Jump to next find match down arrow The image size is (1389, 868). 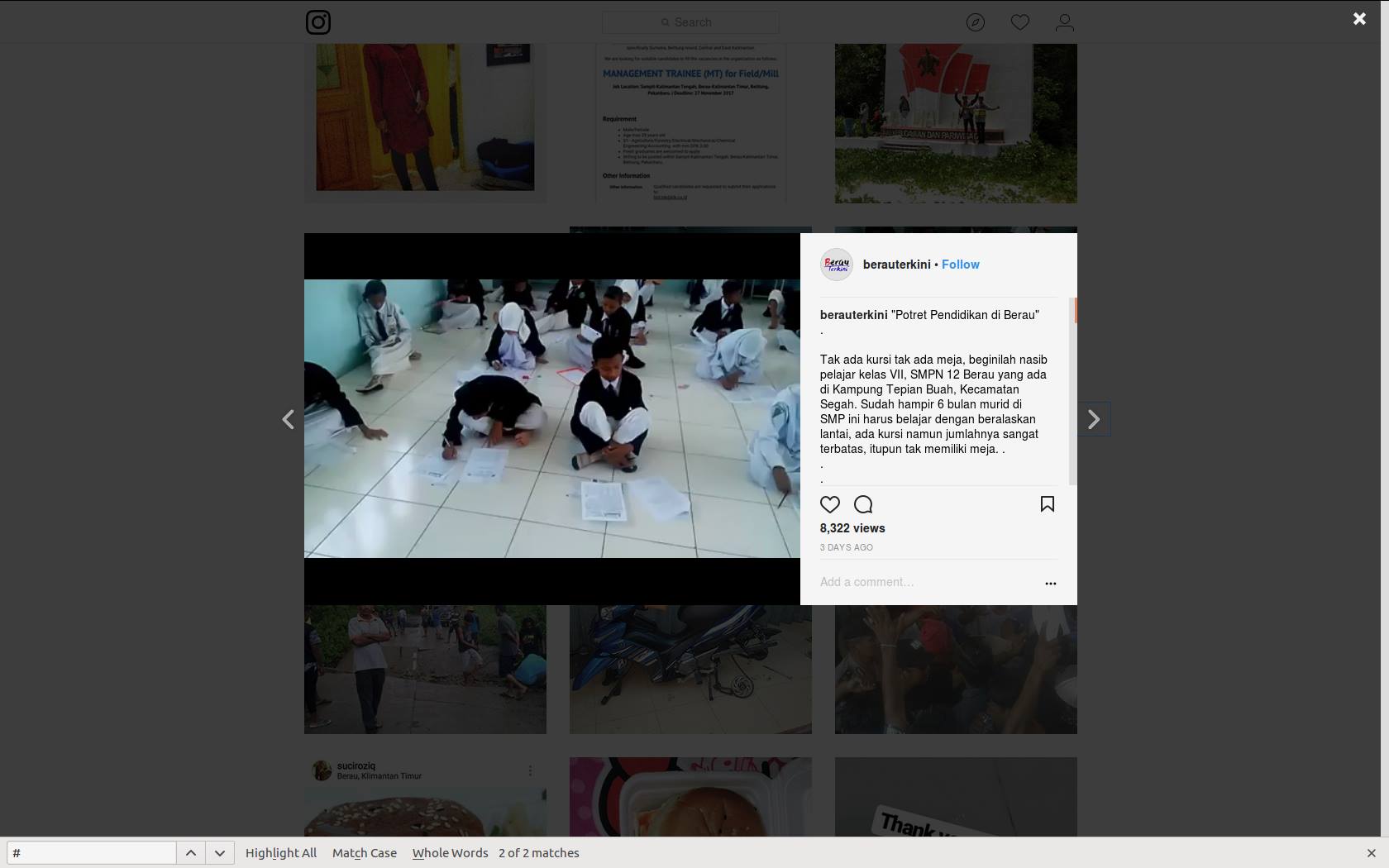(220, 853)
